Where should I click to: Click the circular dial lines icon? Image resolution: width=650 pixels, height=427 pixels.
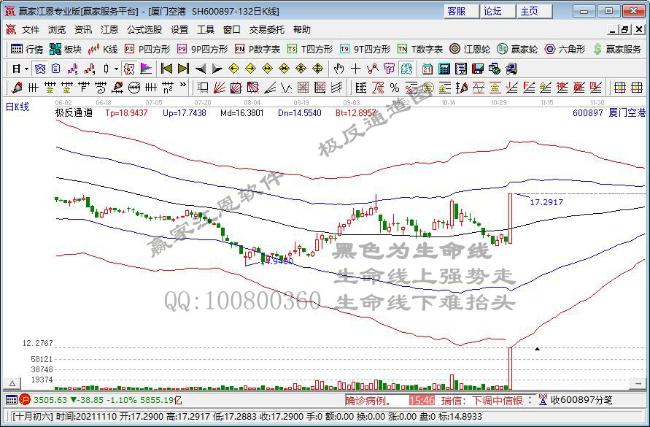pyautogui.click(x=134, y=87)
